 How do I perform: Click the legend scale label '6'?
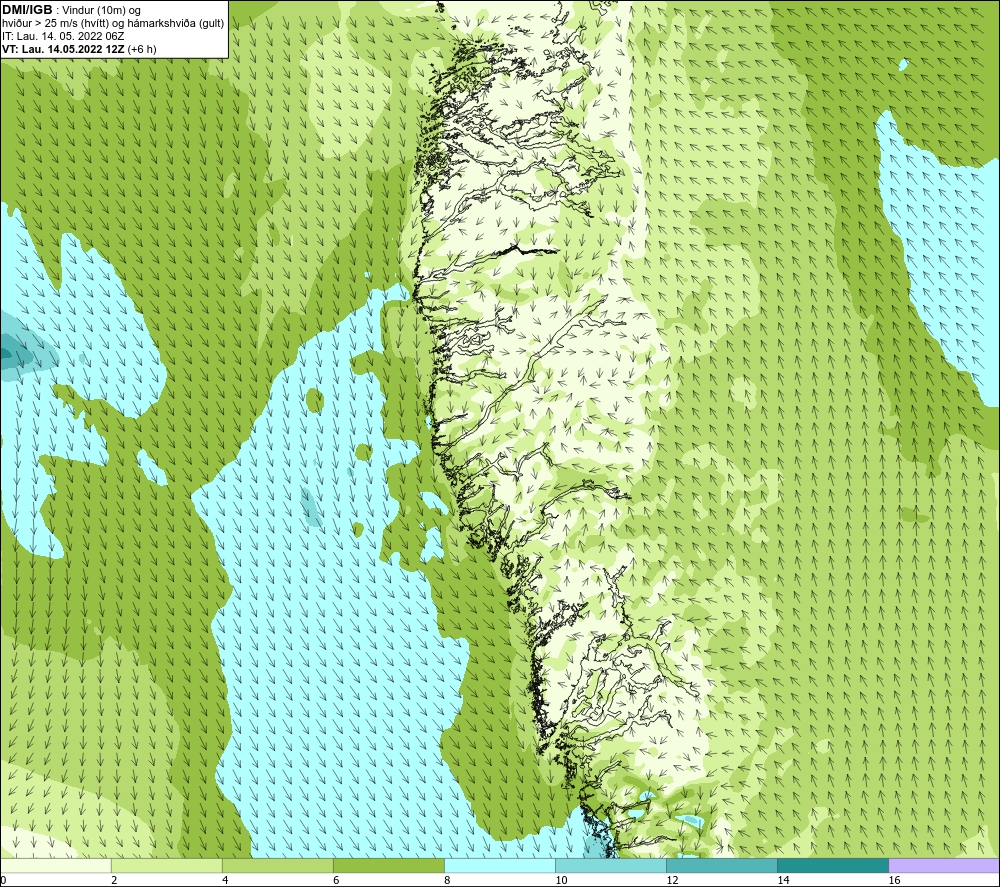(x=336, y=880)
